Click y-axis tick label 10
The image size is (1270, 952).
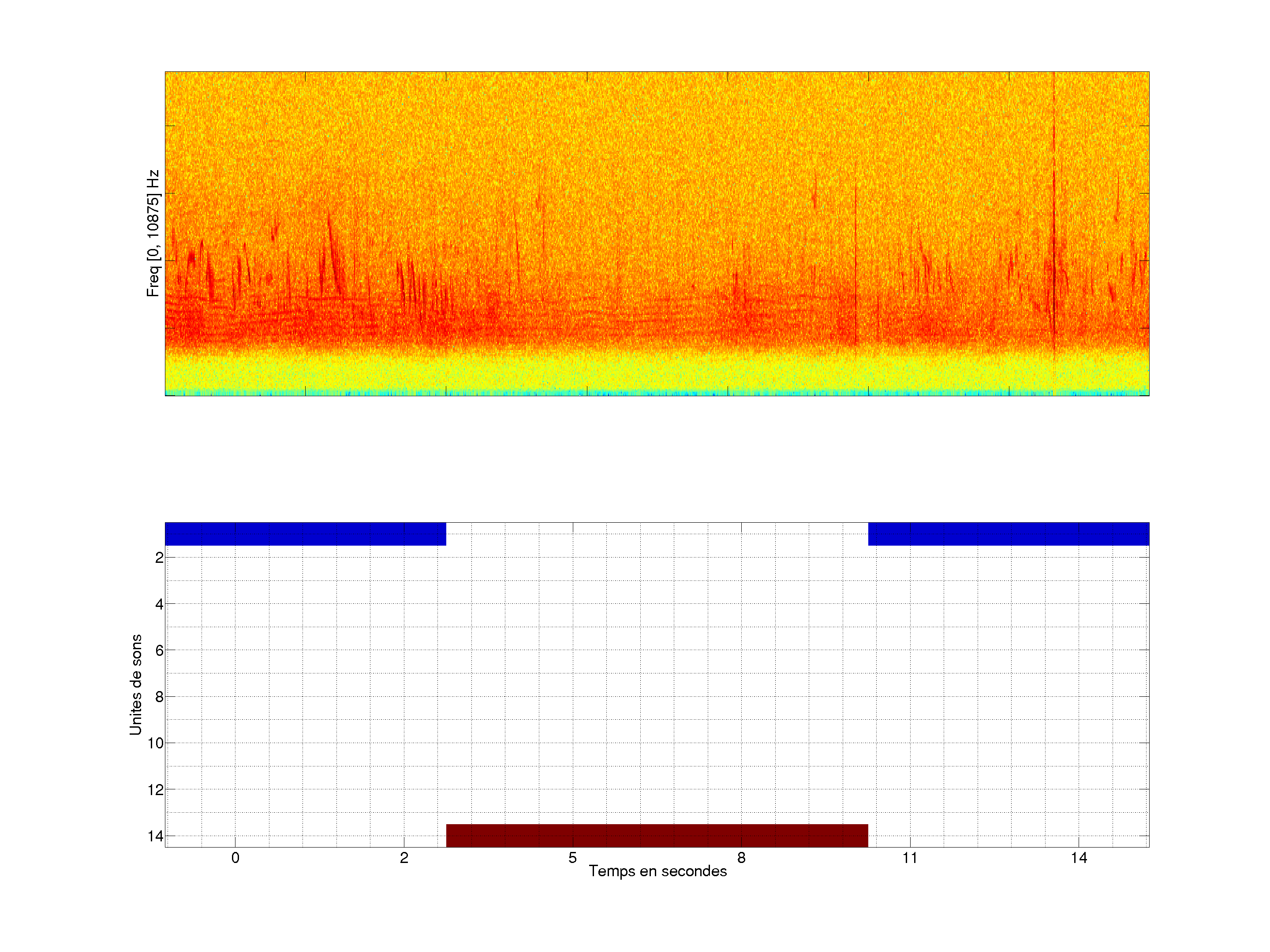tap(156, 743)
